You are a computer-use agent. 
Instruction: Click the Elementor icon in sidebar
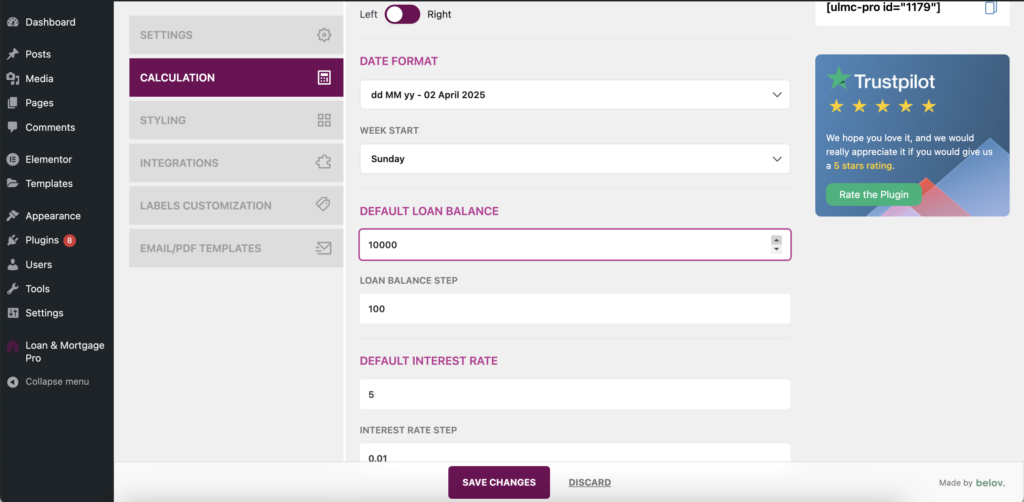tap(12, 159)
